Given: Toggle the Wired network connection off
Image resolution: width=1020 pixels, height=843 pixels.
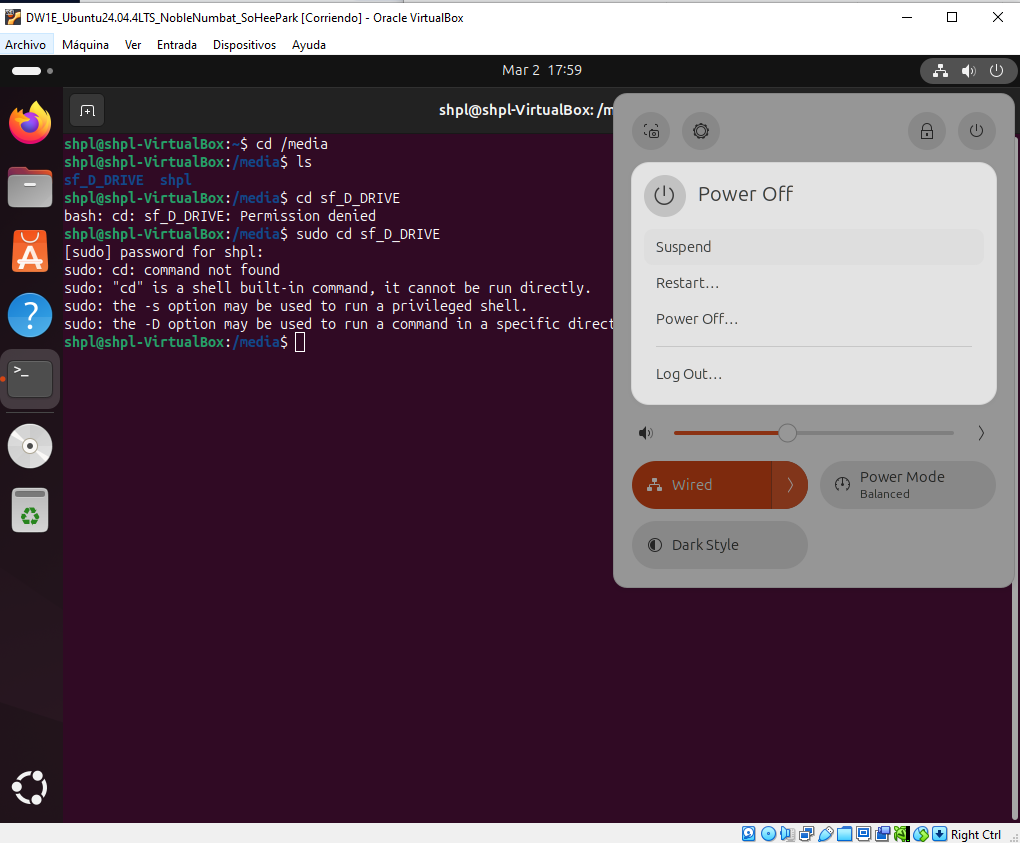Looking at the screenshot, I should click(702, 485).
